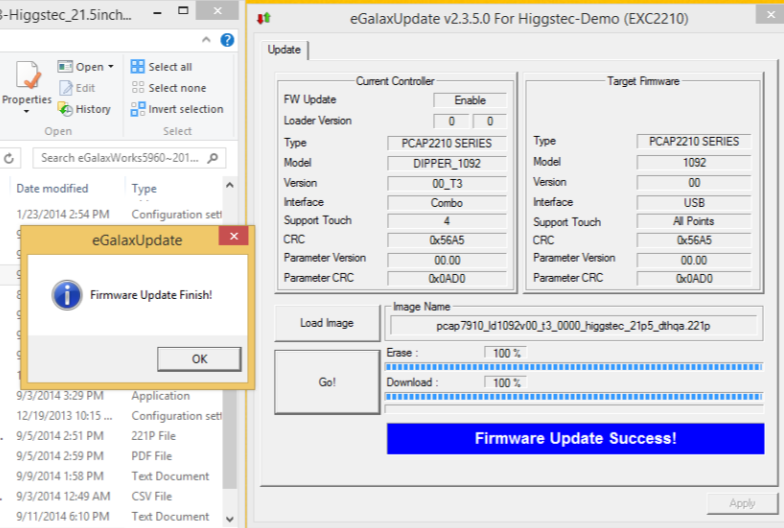Click the History icon in the Open group
This screenshot has height=528, width=784.
pos(65,109)
